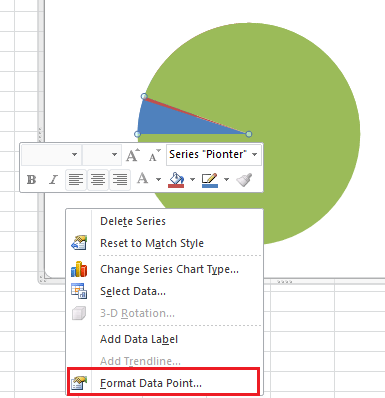Viewport: 385px width, 398px height.
Task: Click the Format Painter brush icon
Action: 244,180
